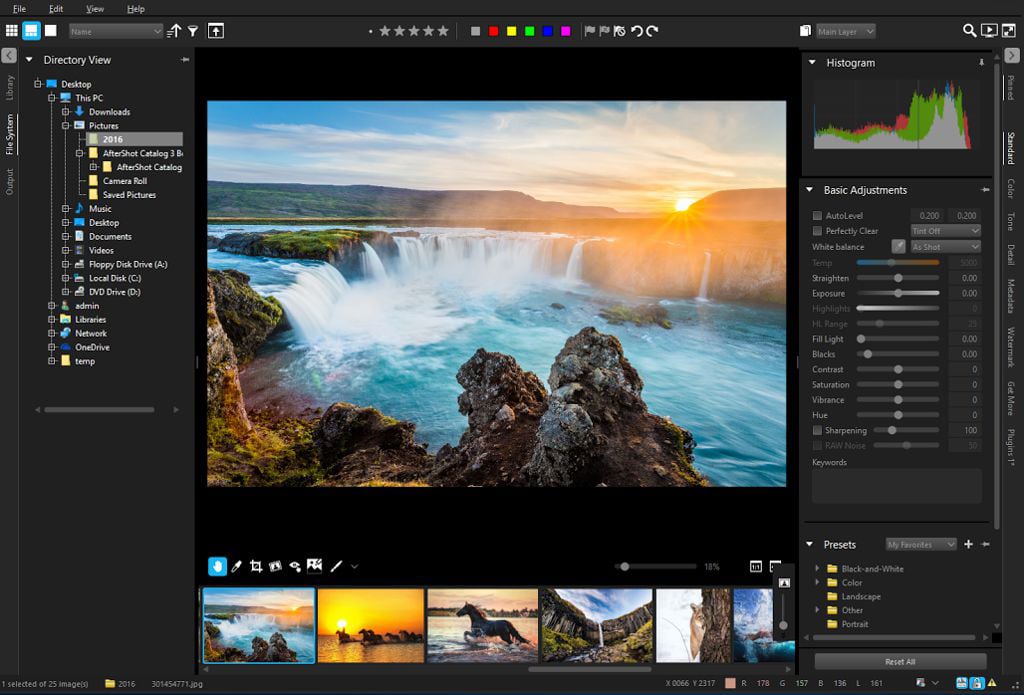Pick the white balance eyedropper tool below image
1024x695 pixels.
(236, 566)
